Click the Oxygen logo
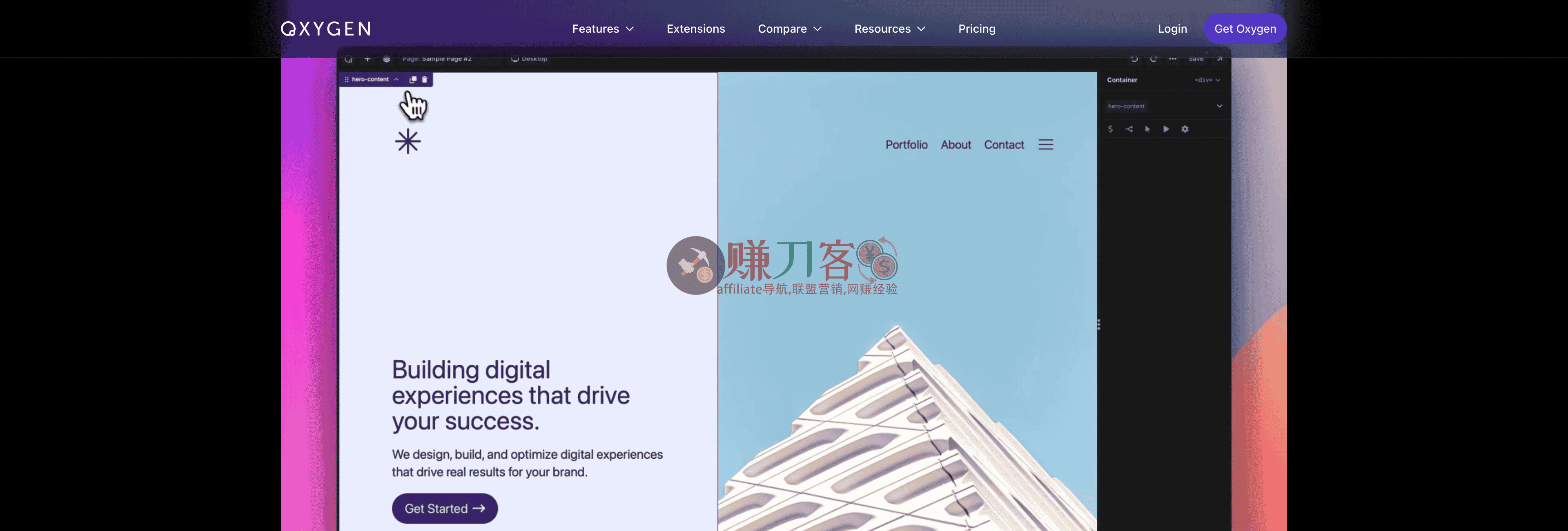The height and width of the screenshot is (531, 1568). tap(325, 29)
